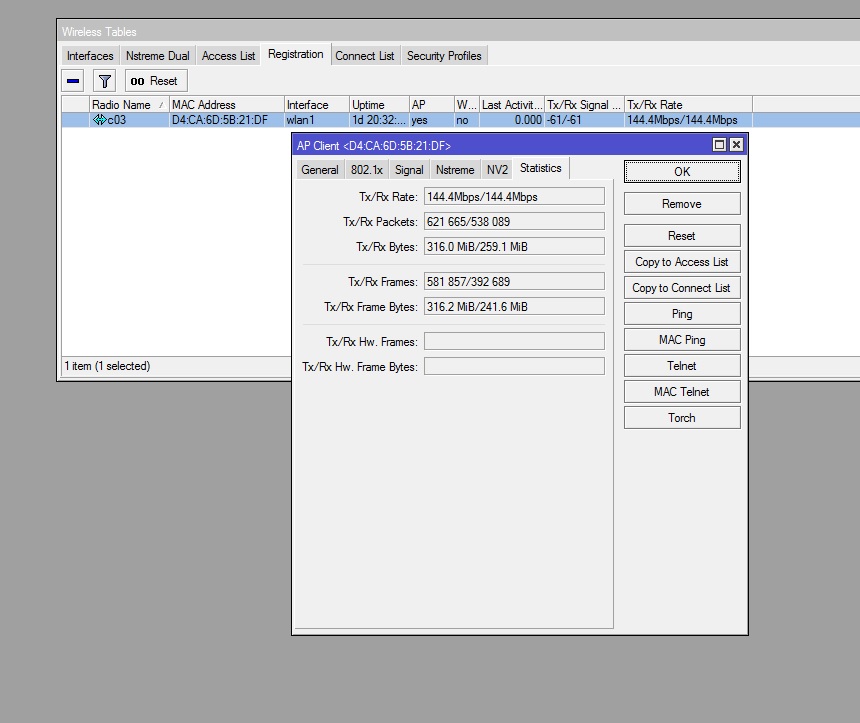Click the 'yes' AP cell
Screen dimensions: 860x723
[x=432, y=120]
